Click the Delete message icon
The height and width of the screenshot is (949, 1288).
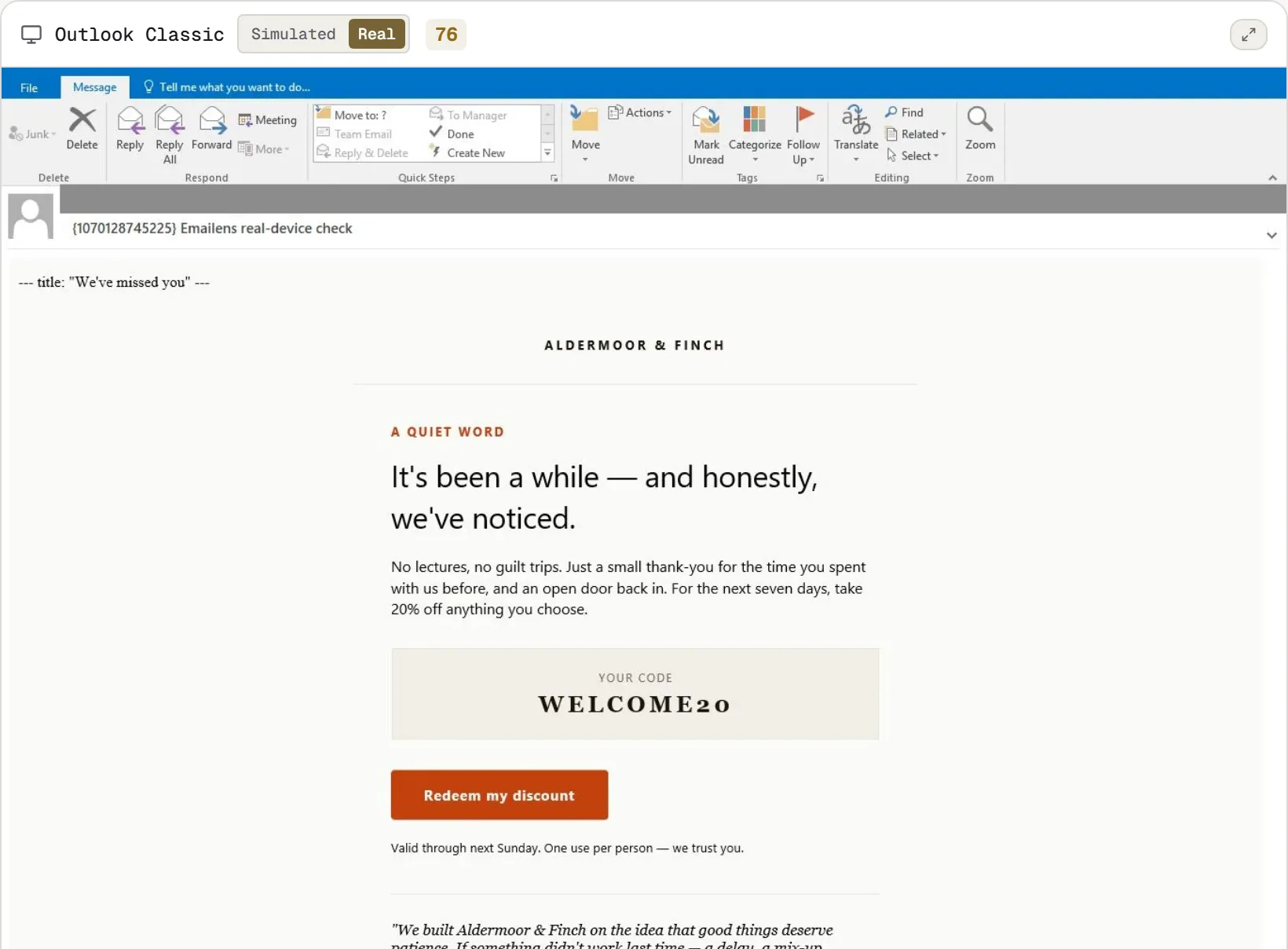click(82, 128)
